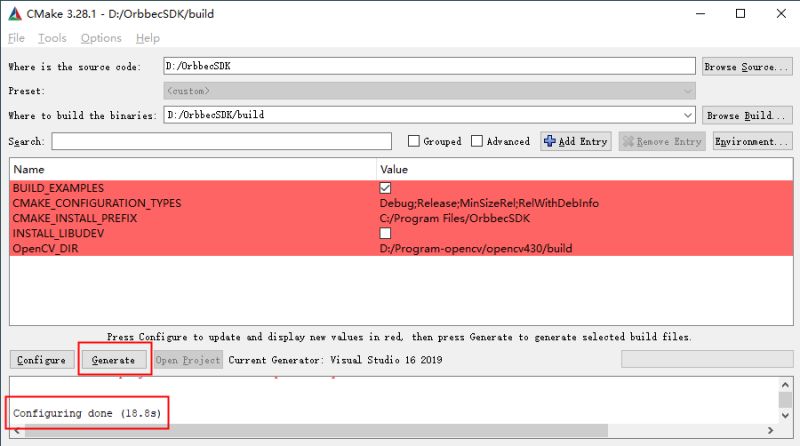The height and width of the screenshot is (446, 800).
Task: Click the Add Entry button
Action: 576,141
